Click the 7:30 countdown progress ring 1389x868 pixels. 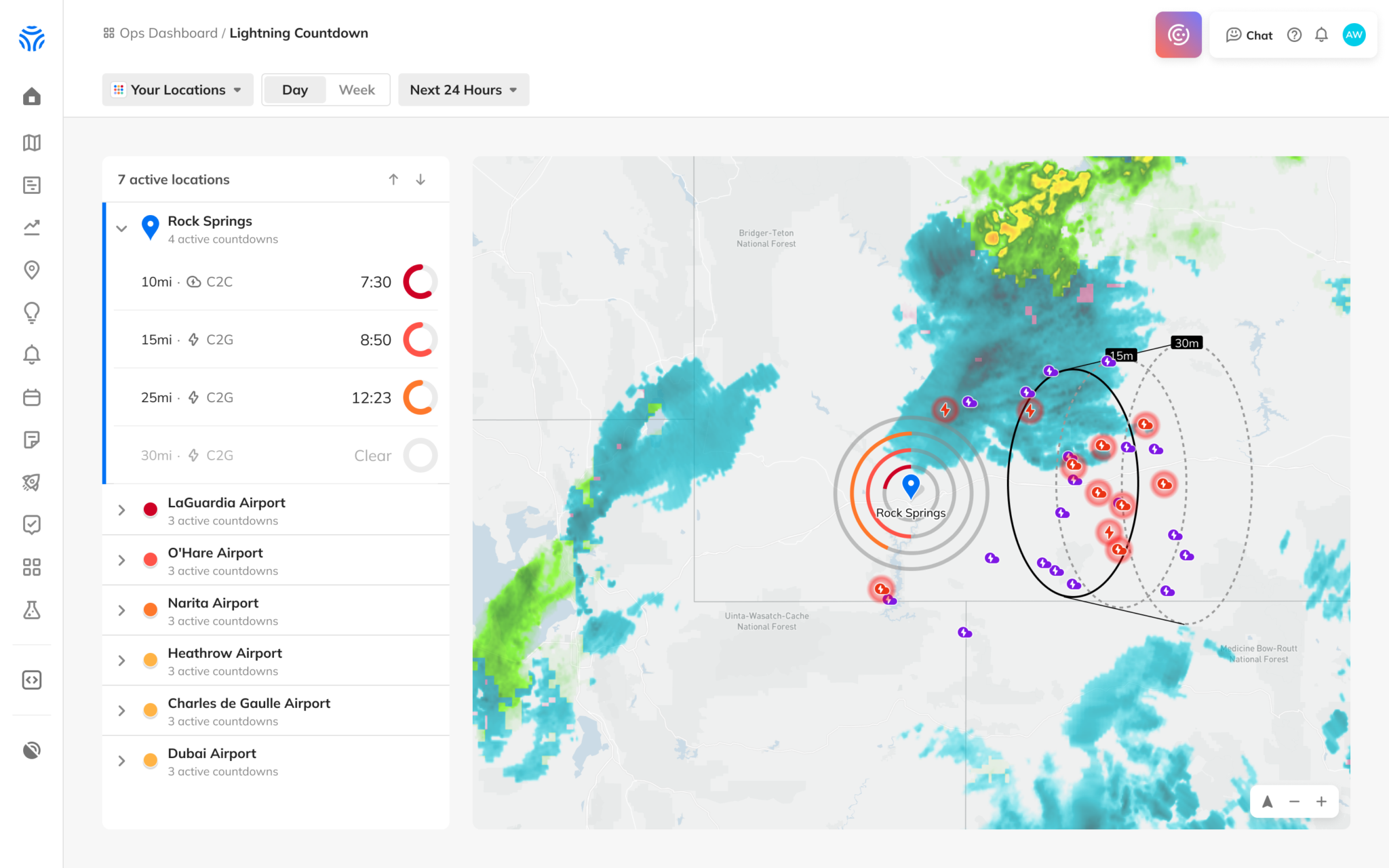coord(420,282)
